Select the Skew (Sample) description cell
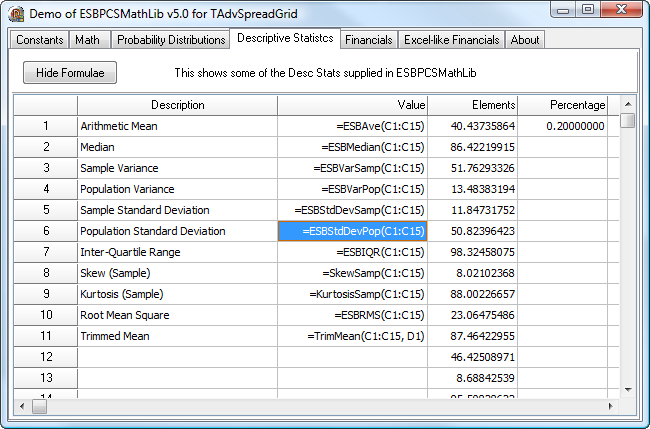 (x=177, y=273)
